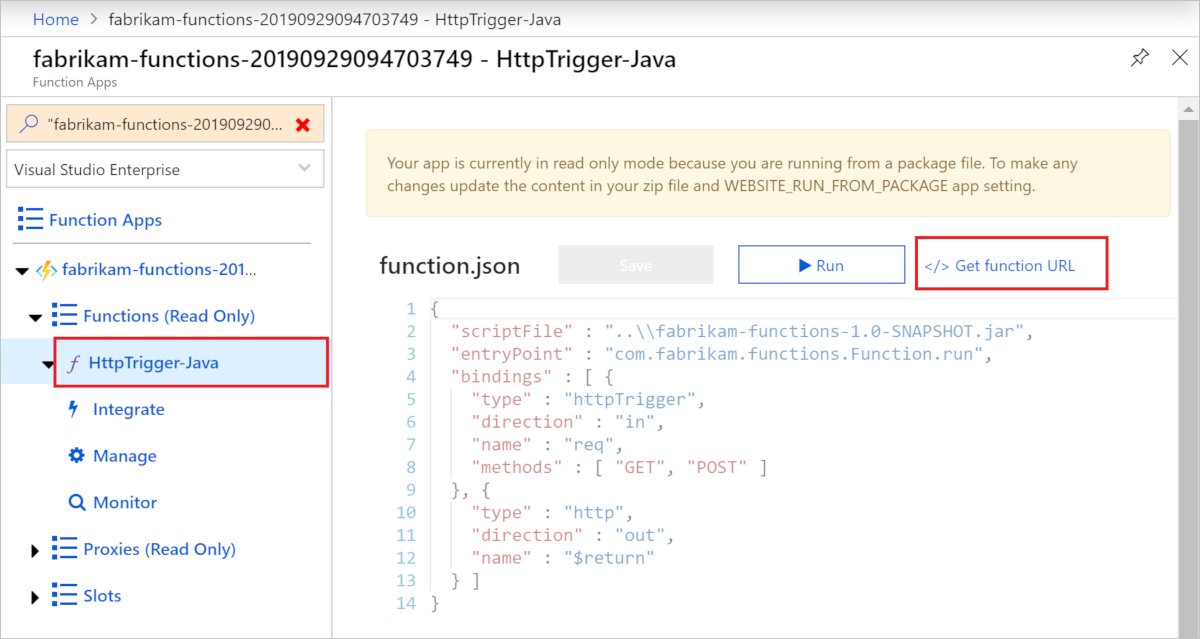Click the function f icon beside HttpTrigger-Java

71,363
